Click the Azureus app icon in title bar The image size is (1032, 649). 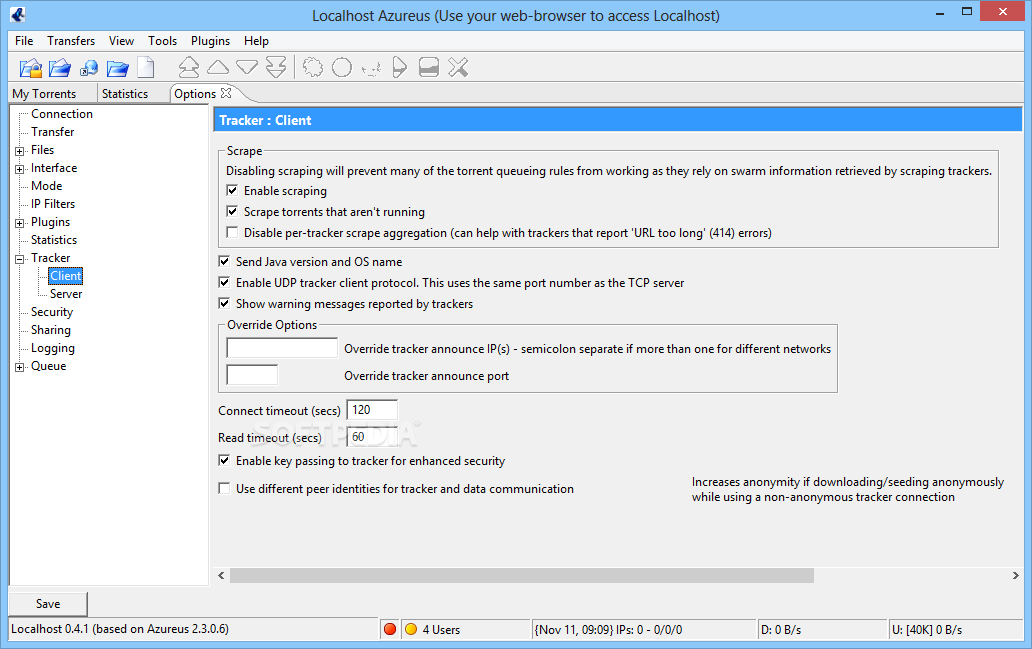coord(18,14)
